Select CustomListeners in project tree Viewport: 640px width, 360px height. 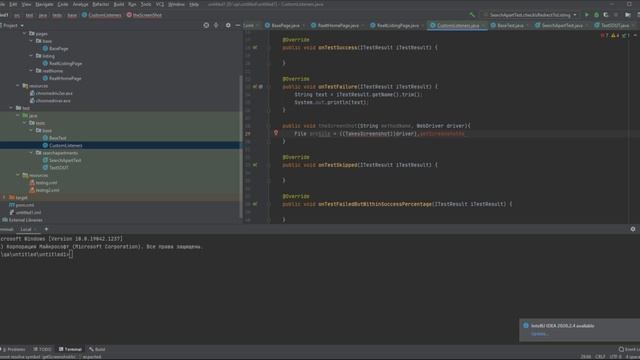tap(65, 145)
